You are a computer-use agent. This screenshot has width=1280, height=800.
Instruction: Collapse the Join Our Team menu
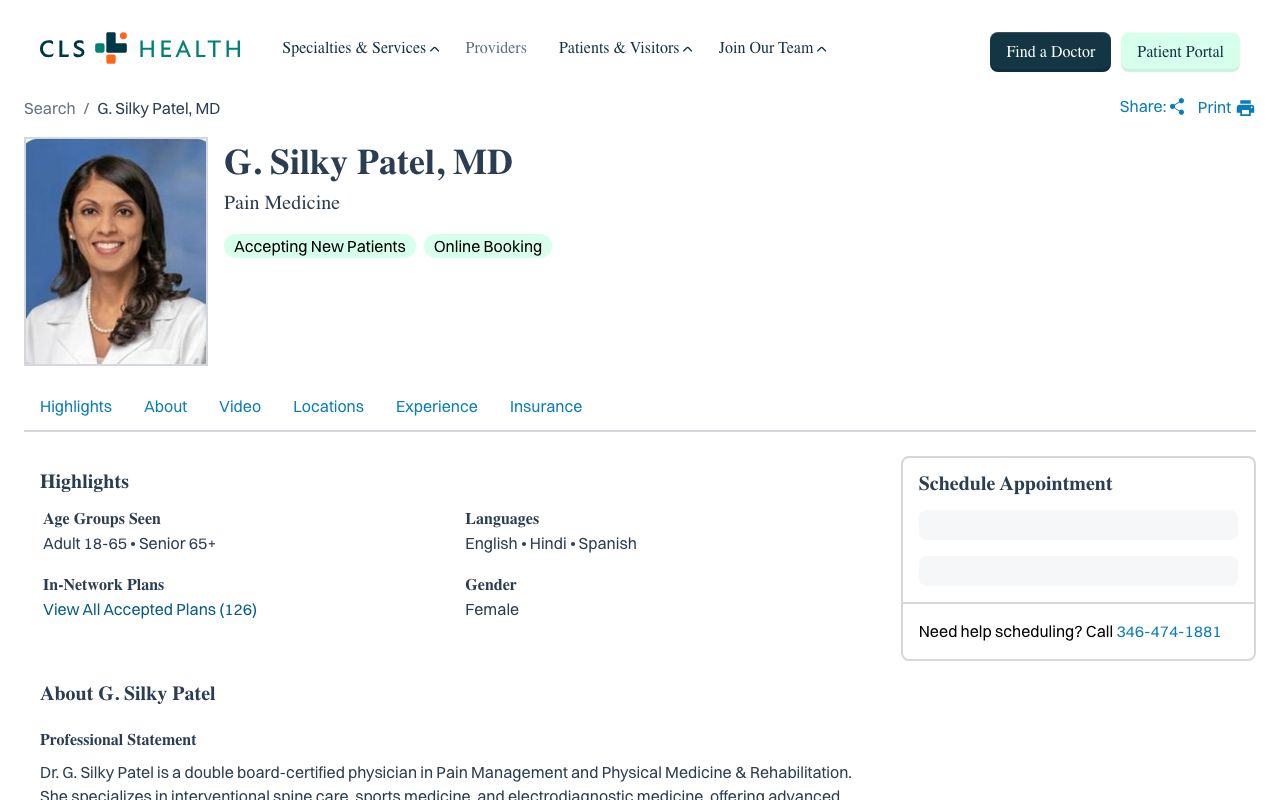click(x=772, y=48)
